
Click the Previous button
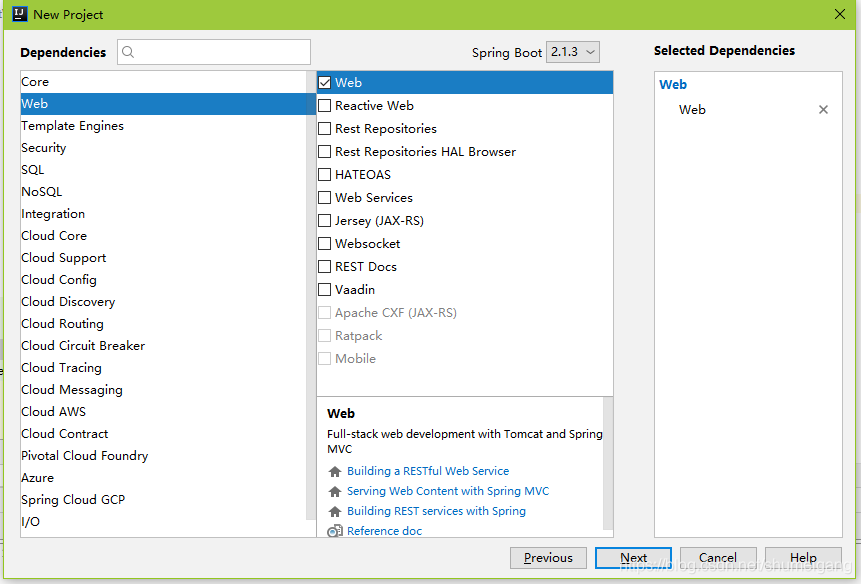coord(548,558)
